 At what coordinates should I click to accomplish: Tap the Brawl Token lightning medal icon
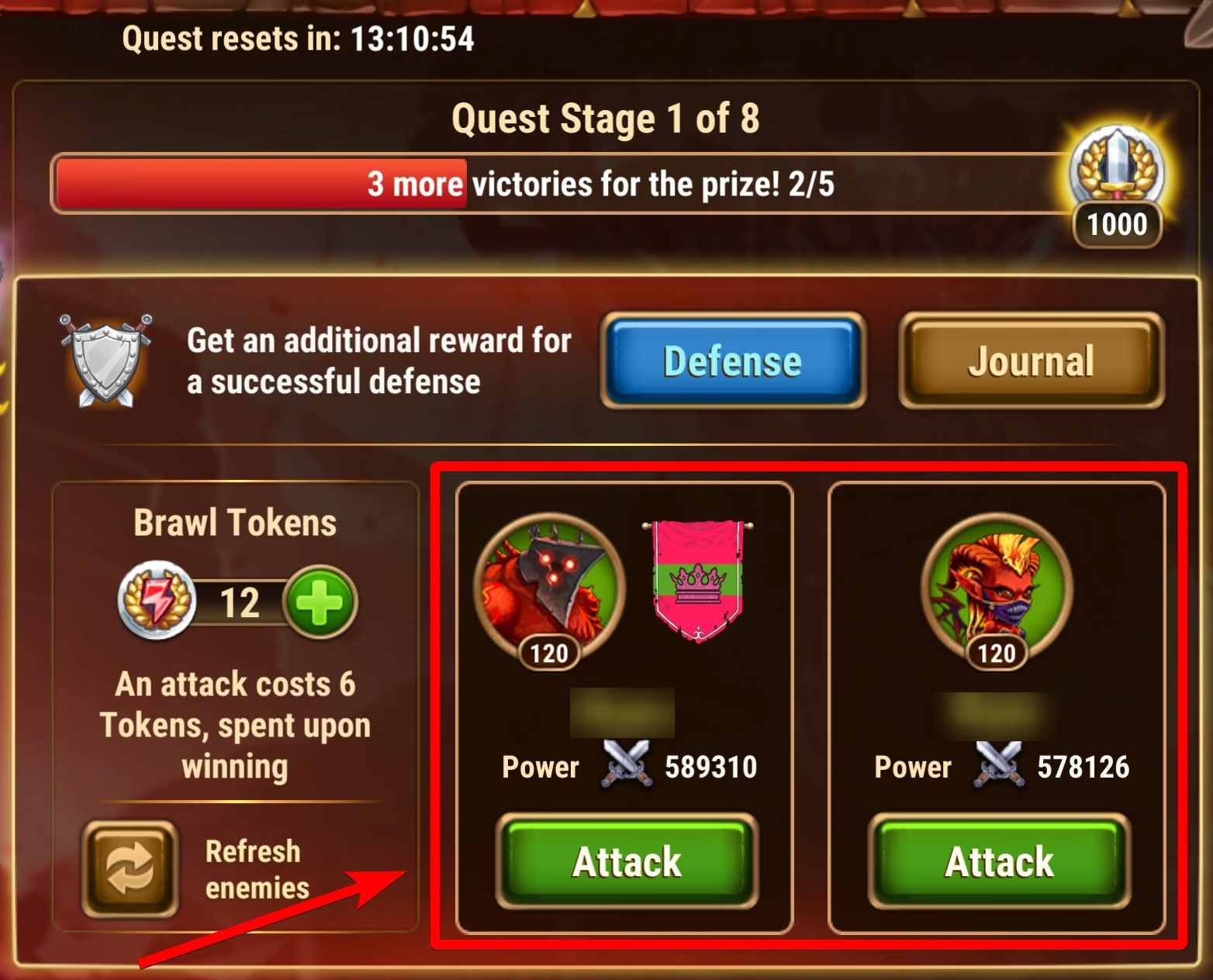157,600
